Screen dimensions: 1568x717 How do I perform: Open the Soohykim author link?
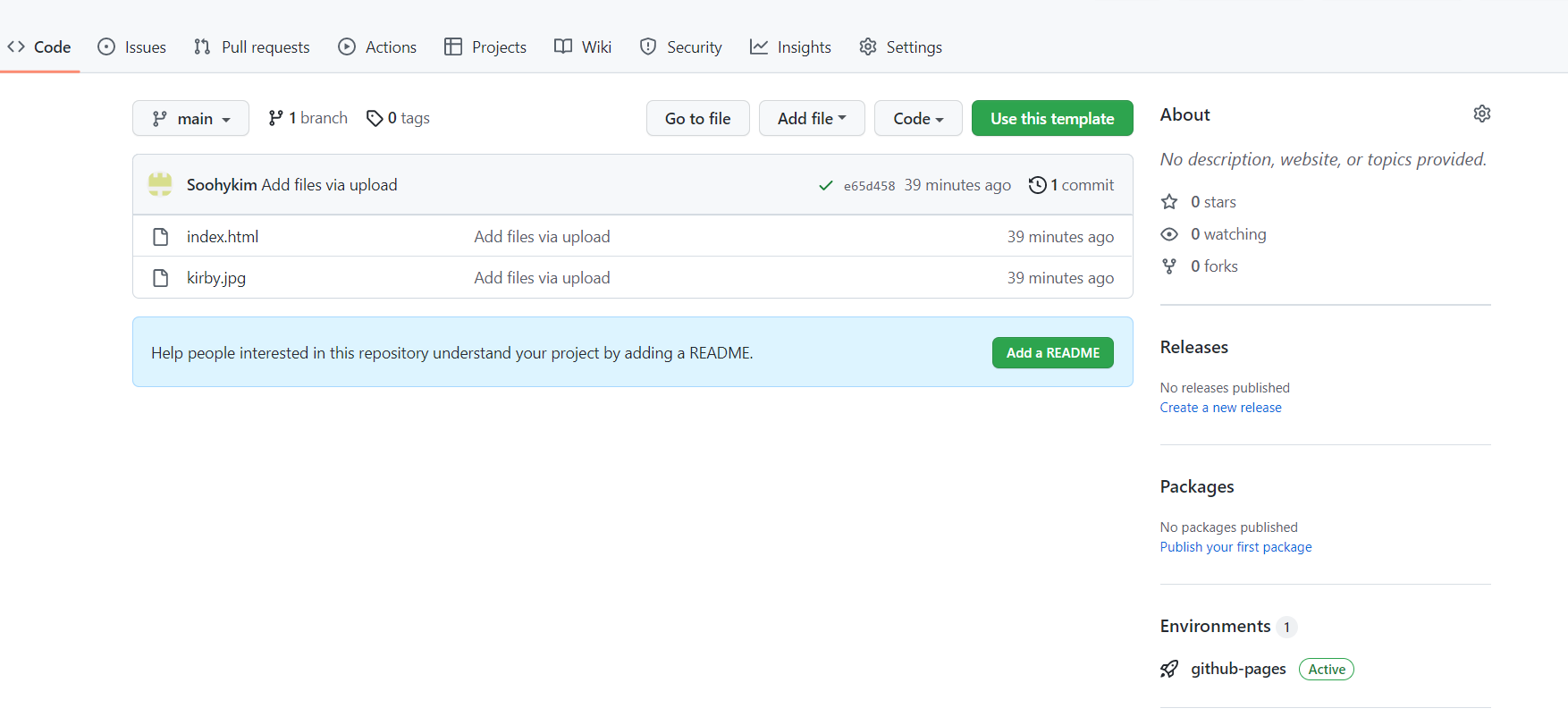[x=222, y=185]
